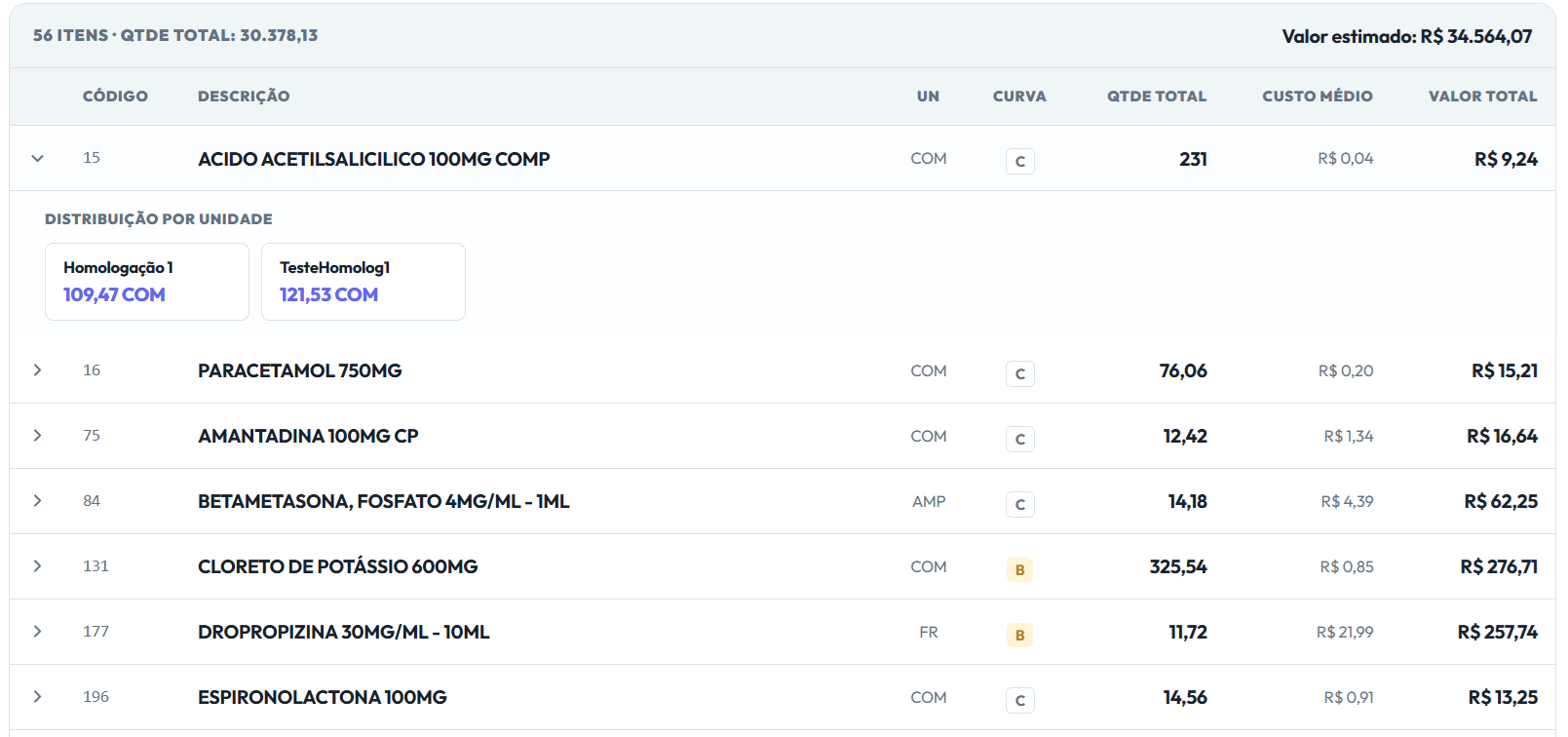Select the CLORETO DE POTÁSSIO 600MG description

tap(338, 566)
